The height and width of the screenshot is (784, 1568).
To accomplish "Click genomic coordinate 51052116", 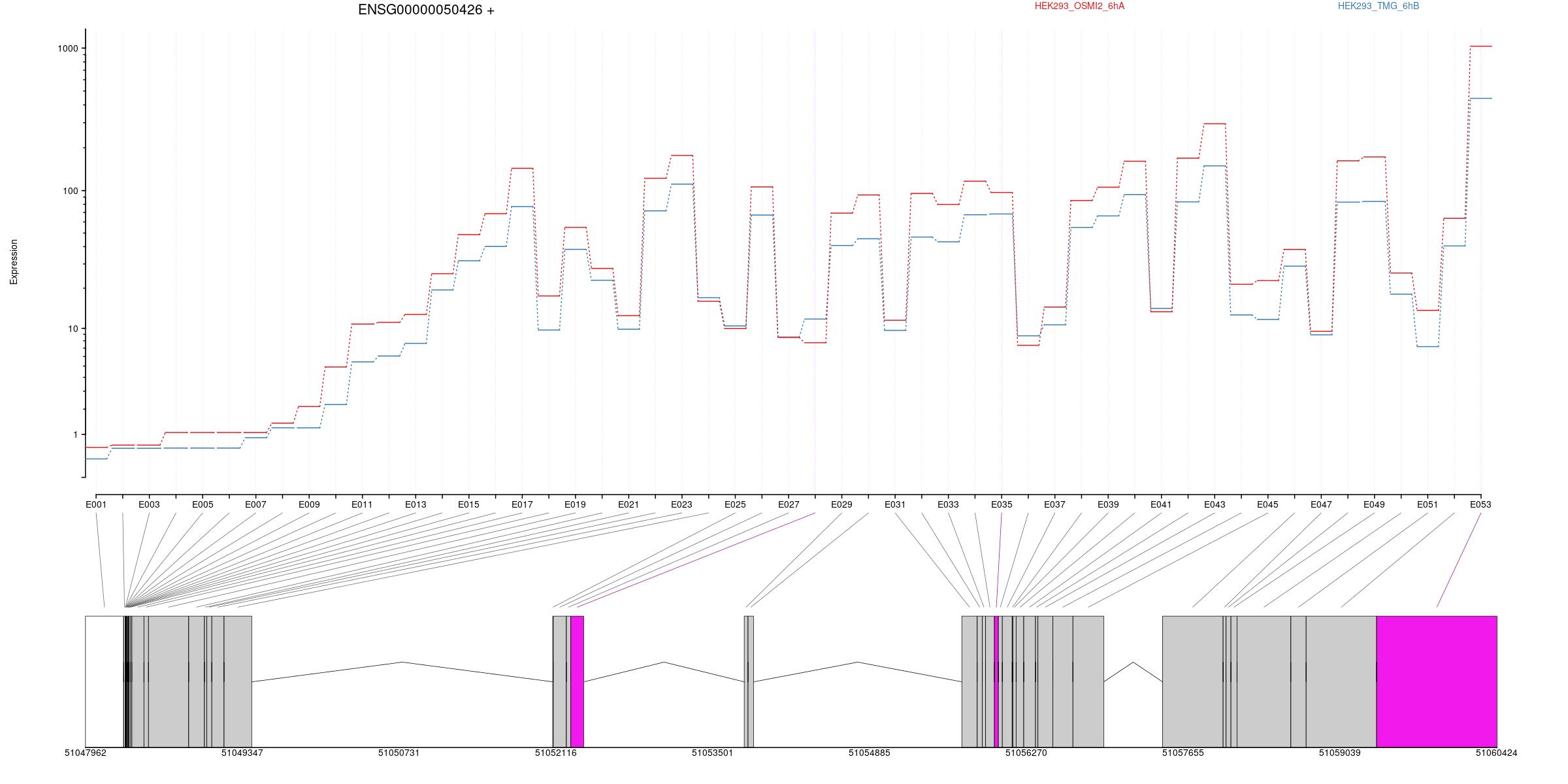I will pos(556,753).
